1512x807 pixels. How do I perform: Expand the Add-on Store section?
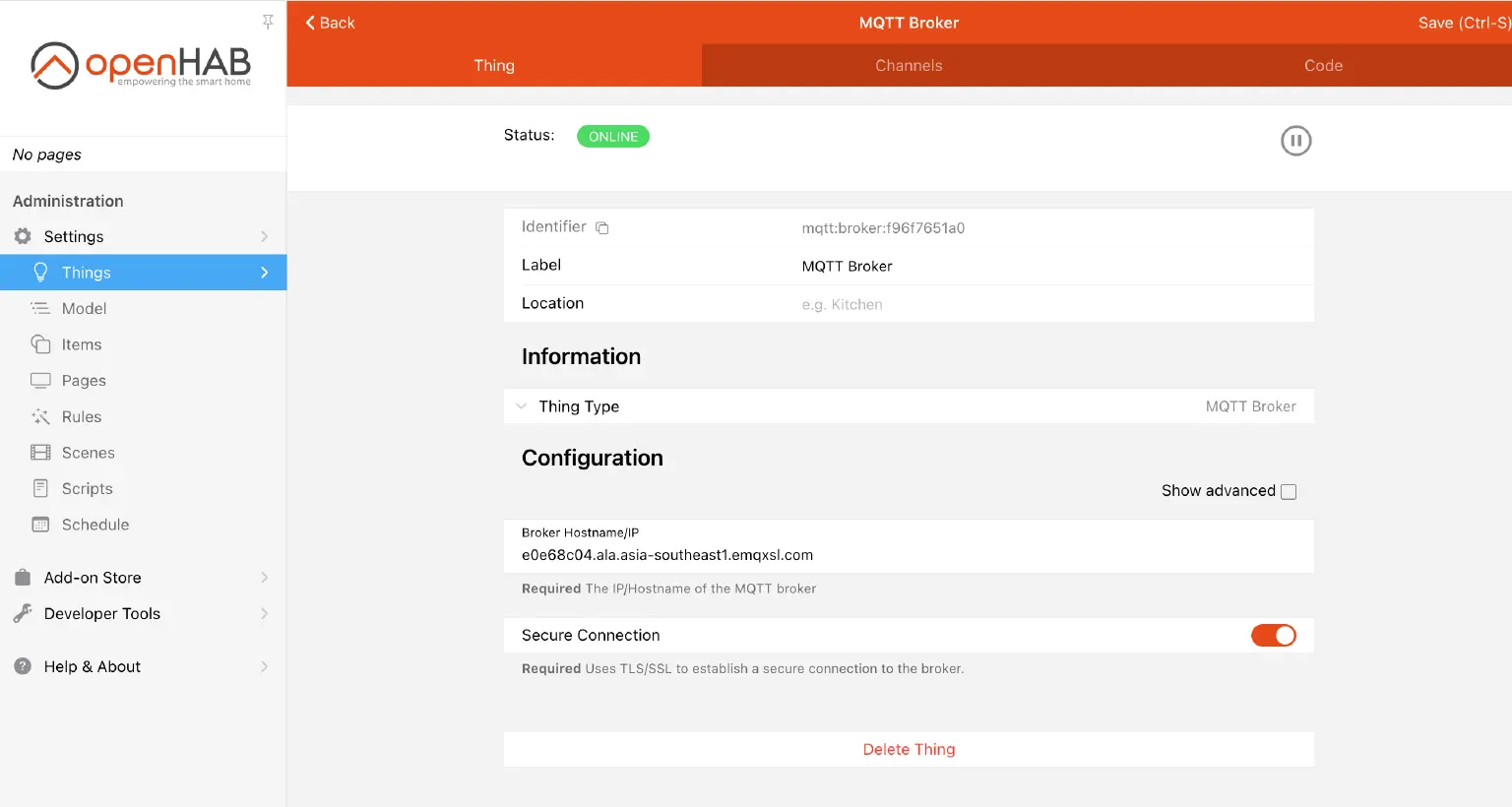tap(92, 577)
